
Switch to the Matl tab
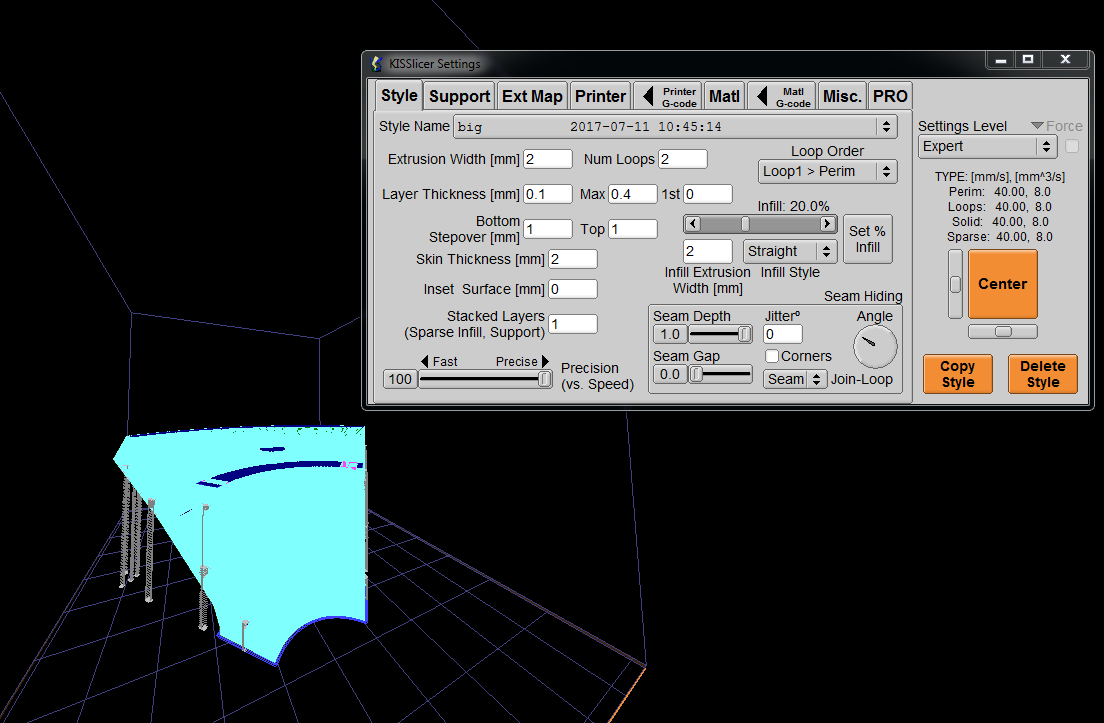(x=724, y=96)
